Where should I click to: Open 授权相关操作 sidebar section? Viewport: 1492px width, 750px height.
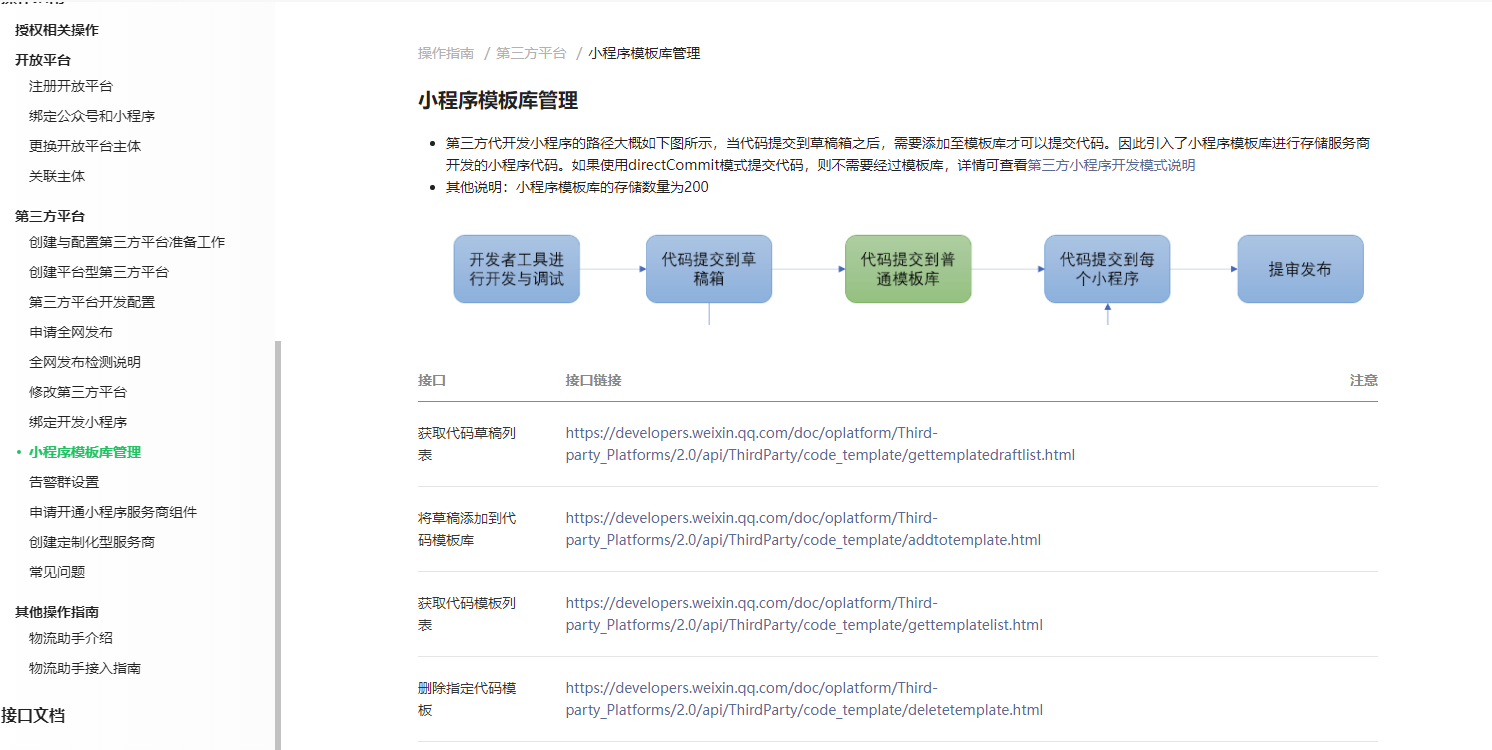click(57, 30)
